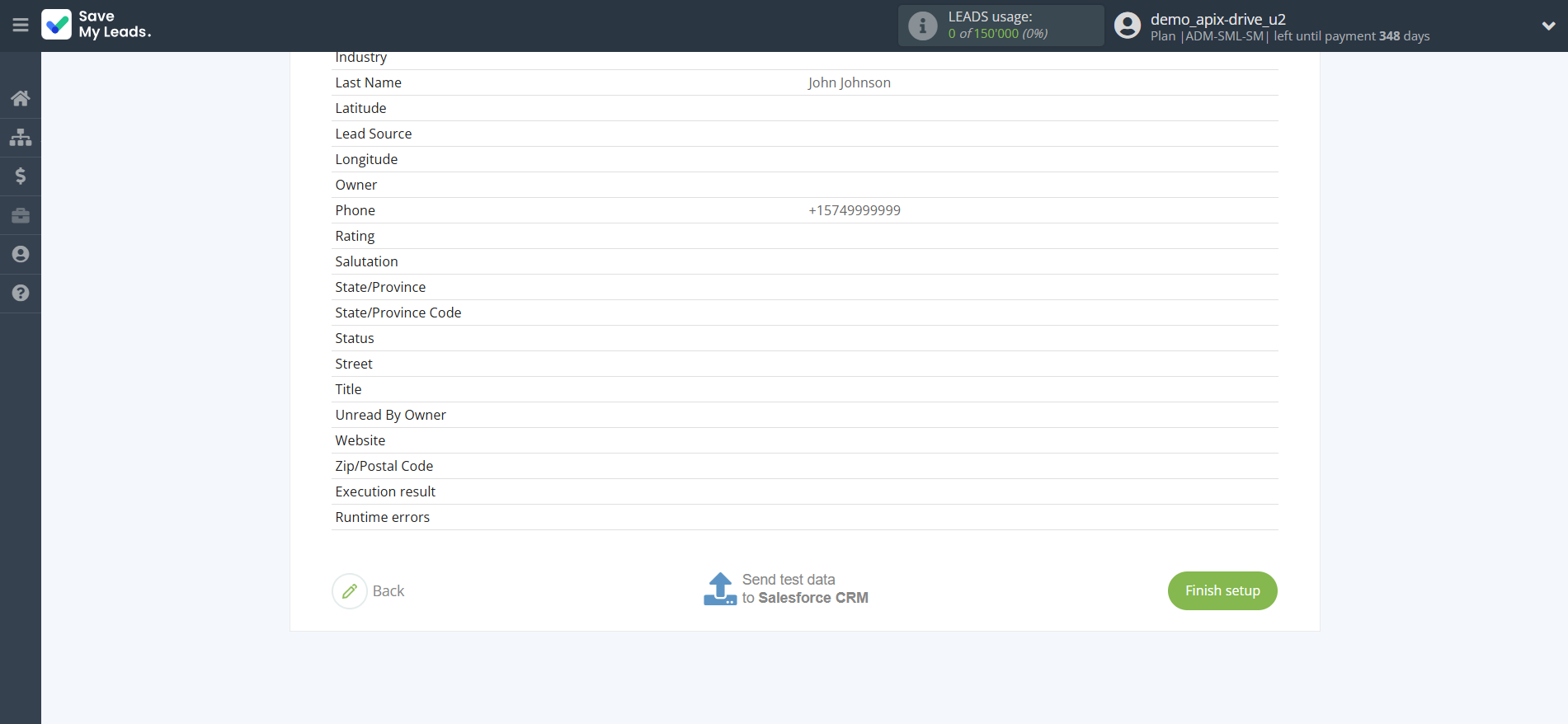Open the hamburger menu

pos(21,26)
